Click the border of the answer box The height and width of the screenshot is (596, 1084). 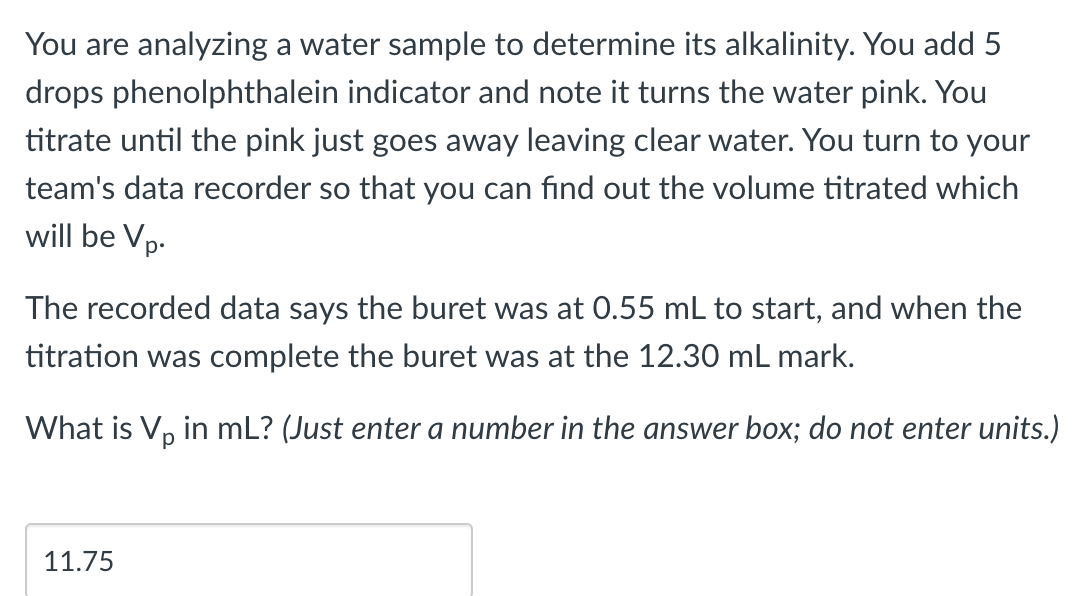[250, 523]
